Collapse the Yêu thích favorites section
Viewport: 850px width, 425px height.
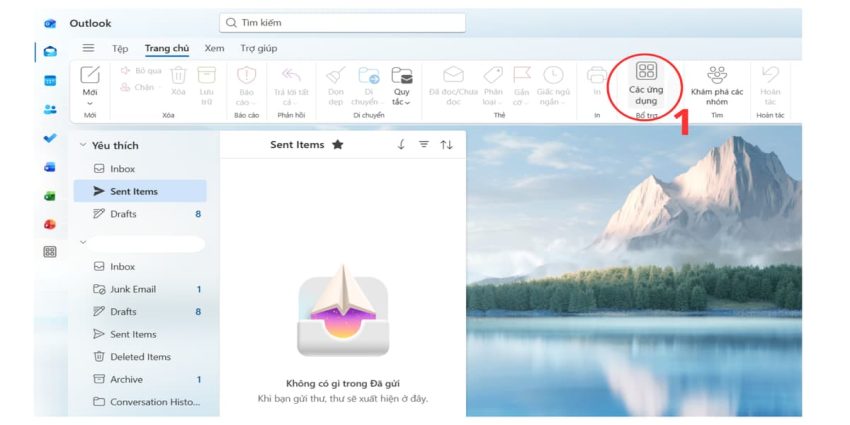[83, 145]
